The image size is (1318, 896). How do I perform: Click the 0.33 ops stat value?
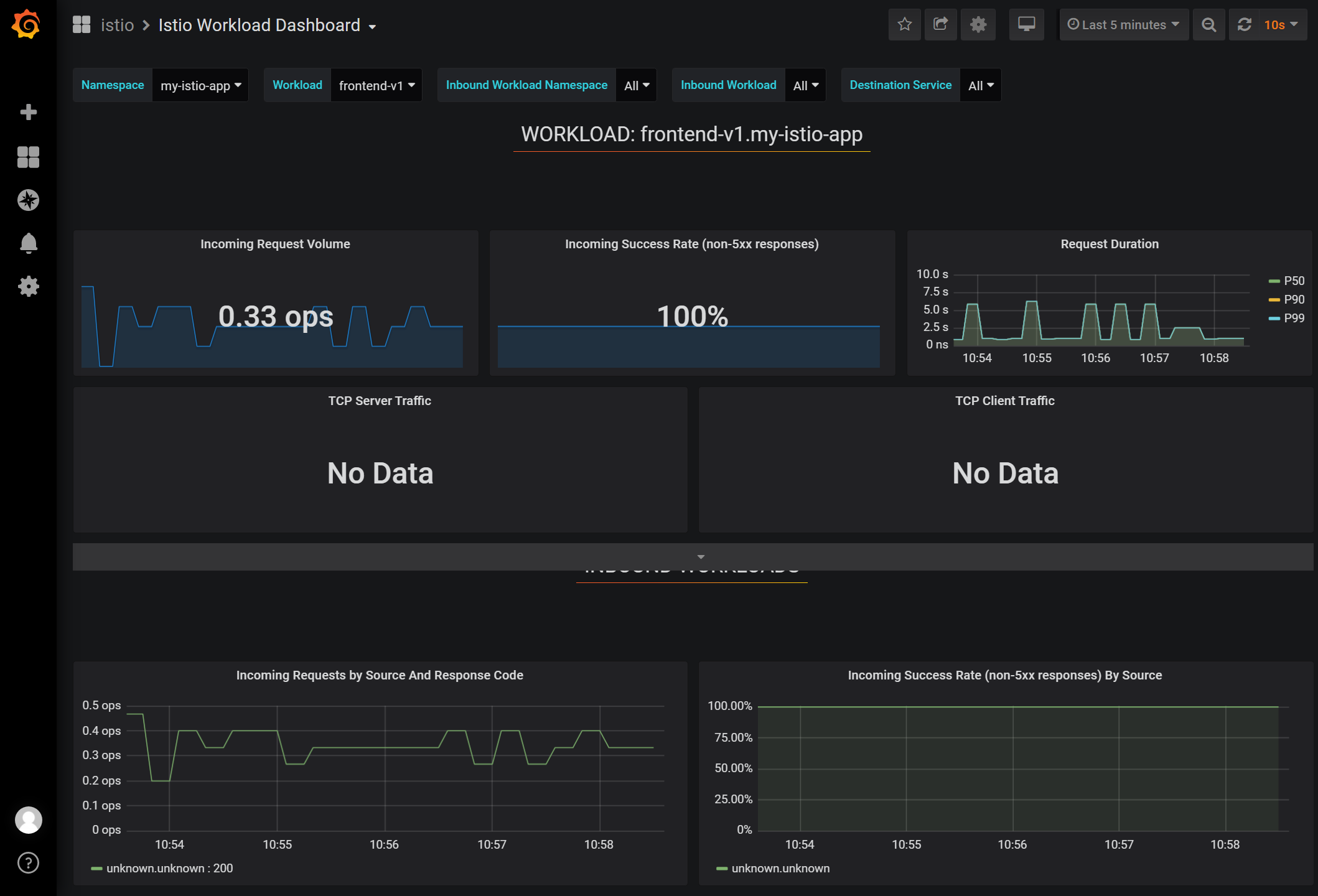coord(276,317)
